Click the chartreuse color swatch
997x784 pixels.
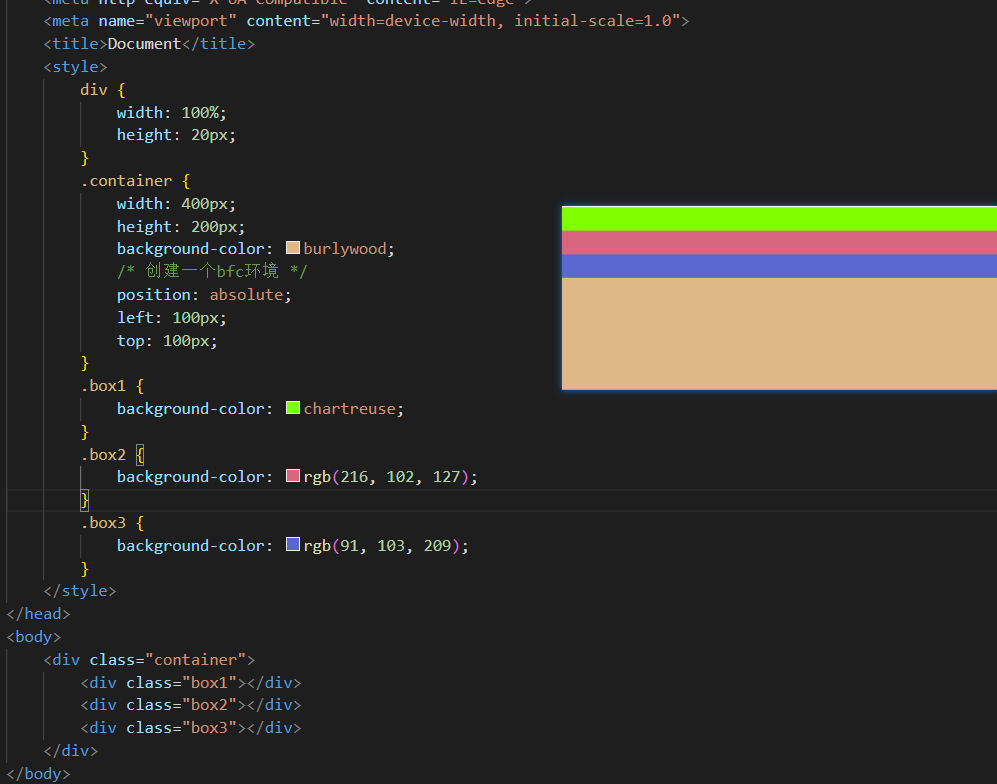click(x=292, y=408)
